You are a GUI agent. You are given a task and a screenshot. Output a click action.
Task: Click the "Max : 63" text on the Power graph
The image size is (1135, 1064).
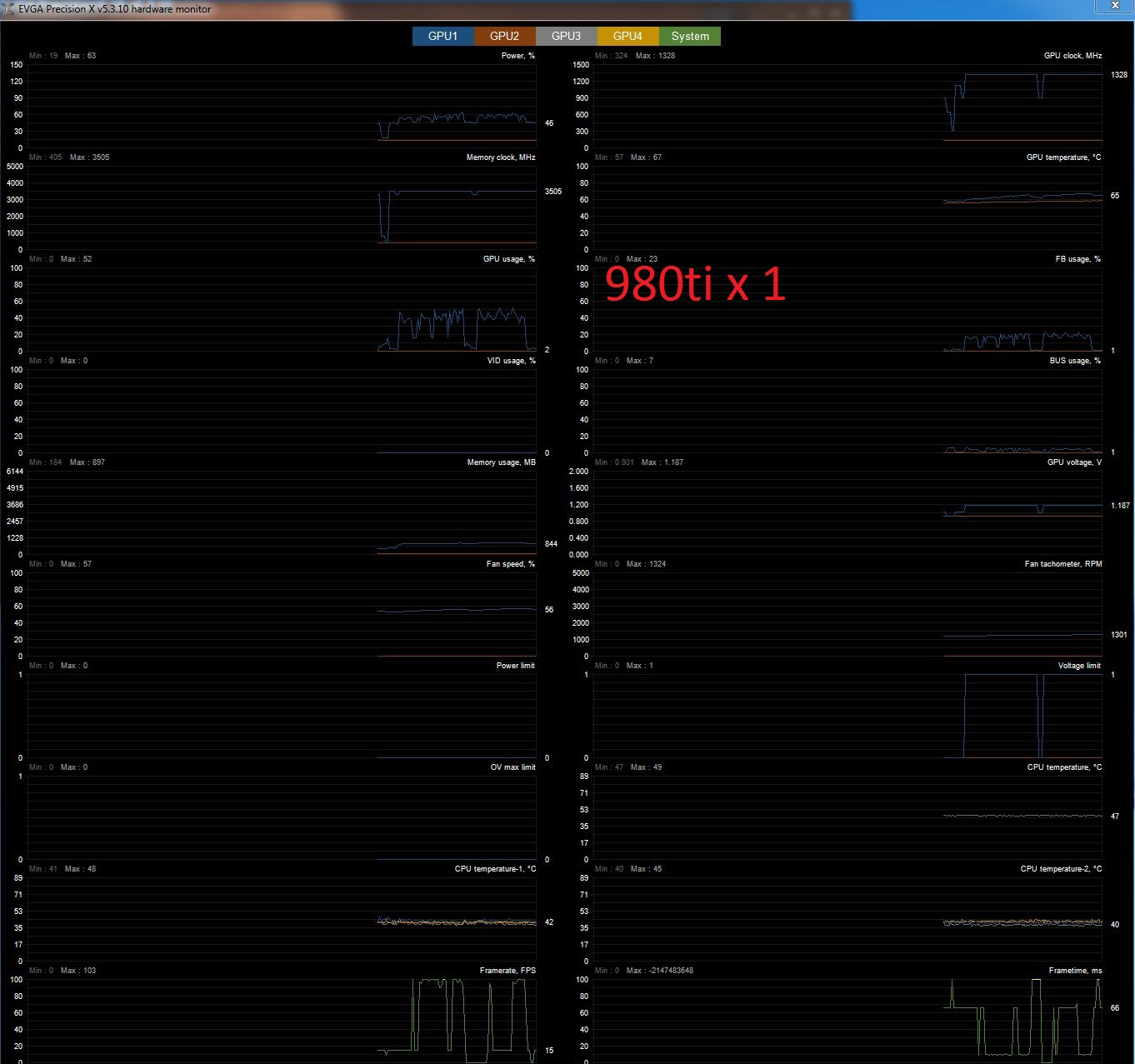tap(80, 56)
